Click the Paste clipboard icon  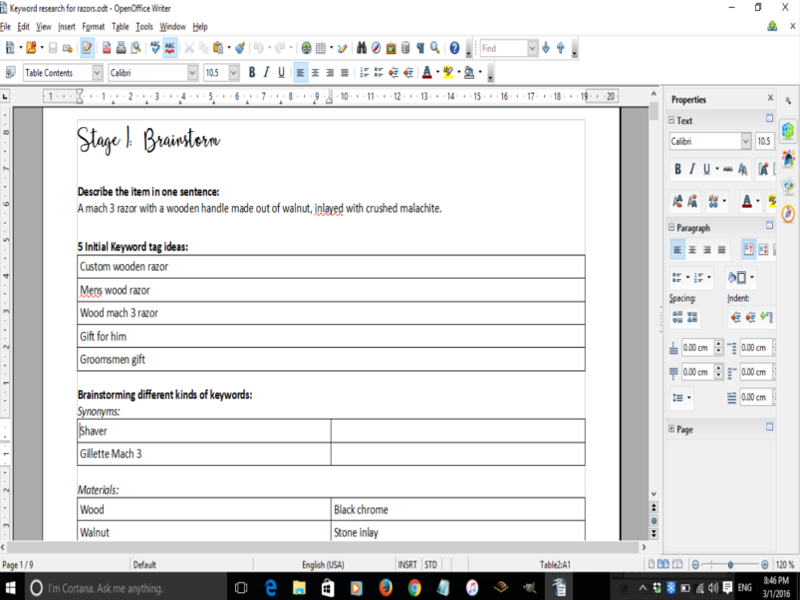[218, 48]
